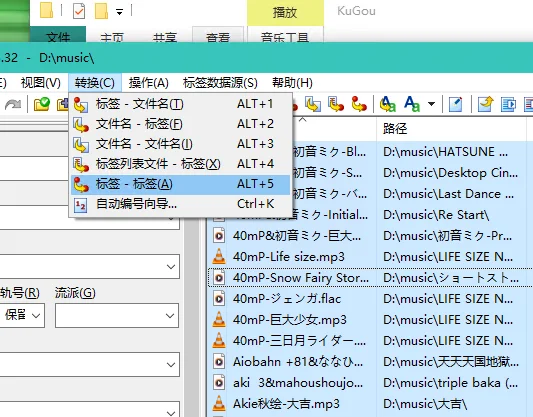Switch to the 音乐工具 tab in Explorer
The height and width of the screenshot is (417, 533).
[x=285, y=35]
